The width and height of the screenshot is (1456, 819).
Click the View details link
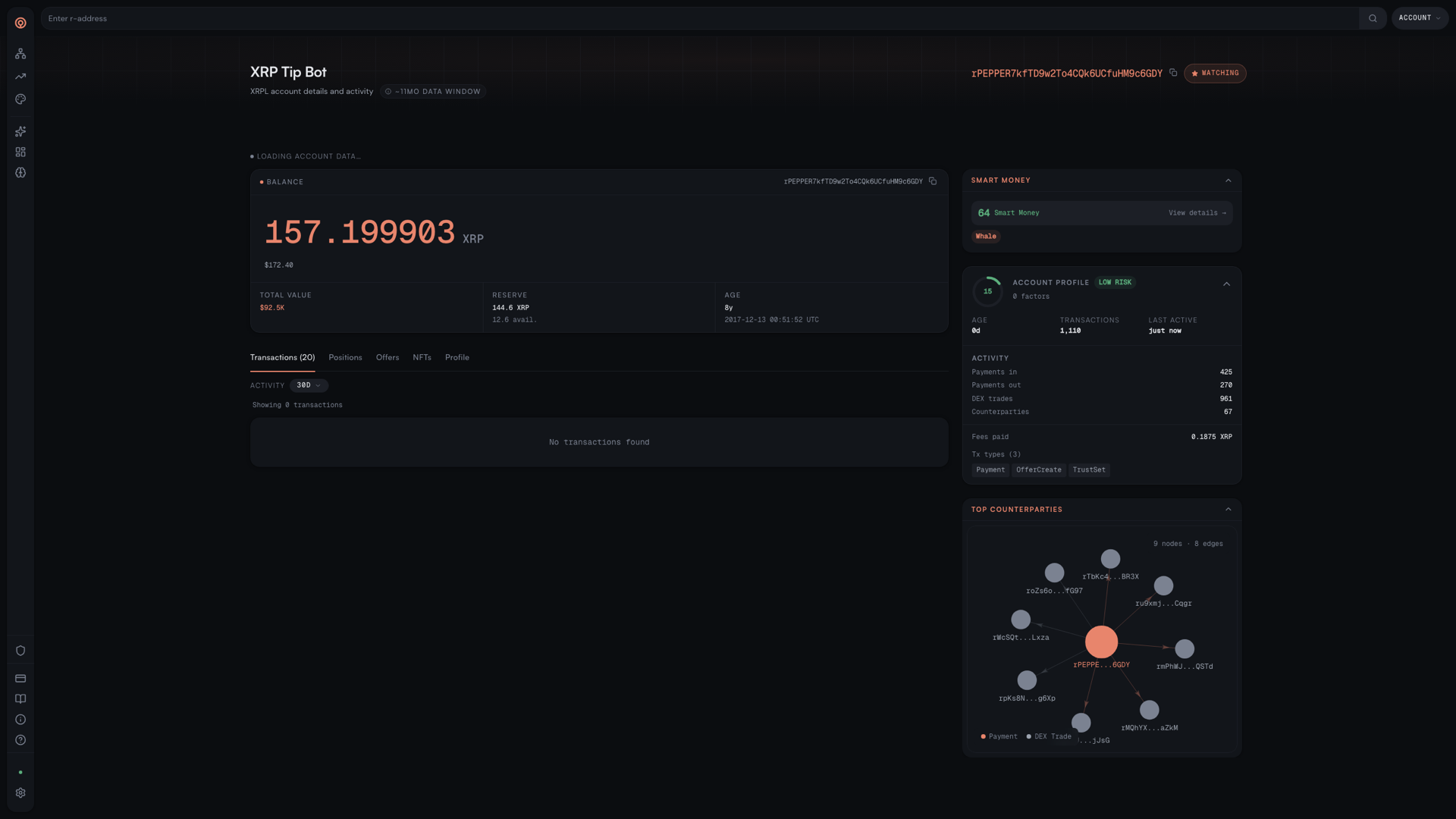1197,213
